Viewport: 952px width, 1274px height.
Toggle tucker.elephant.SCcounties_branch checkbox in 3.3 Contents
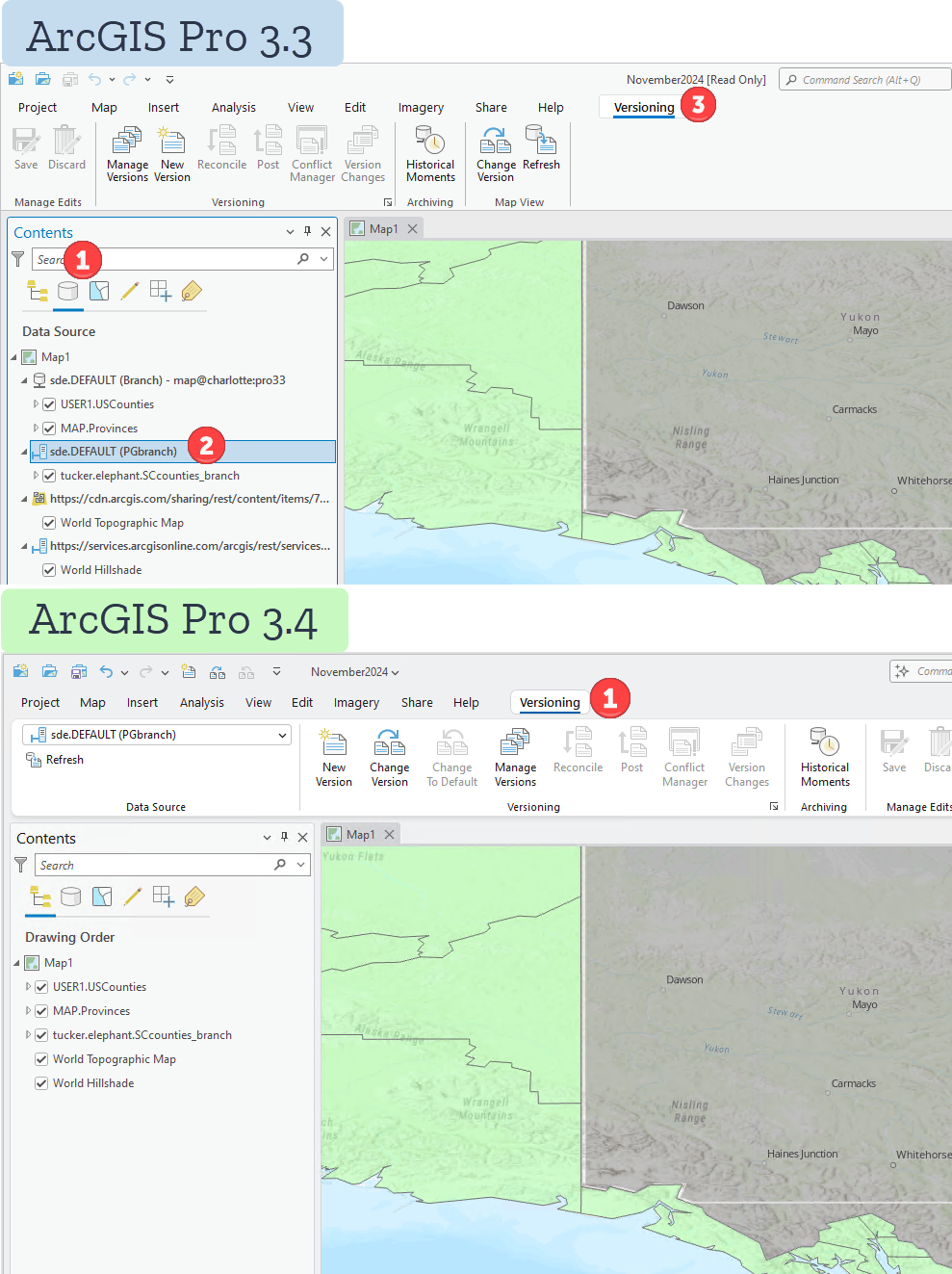[x=49, y=476]
